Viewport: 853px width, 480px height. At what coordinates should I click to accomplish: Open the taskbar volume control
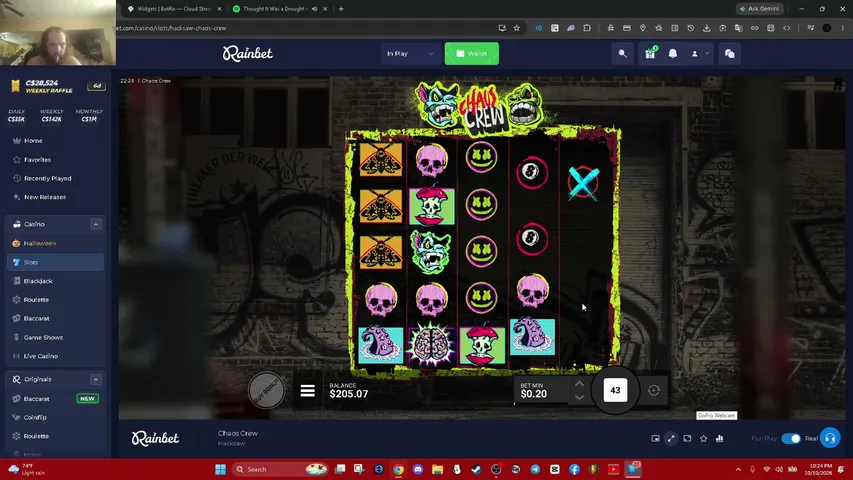(780, 469)
